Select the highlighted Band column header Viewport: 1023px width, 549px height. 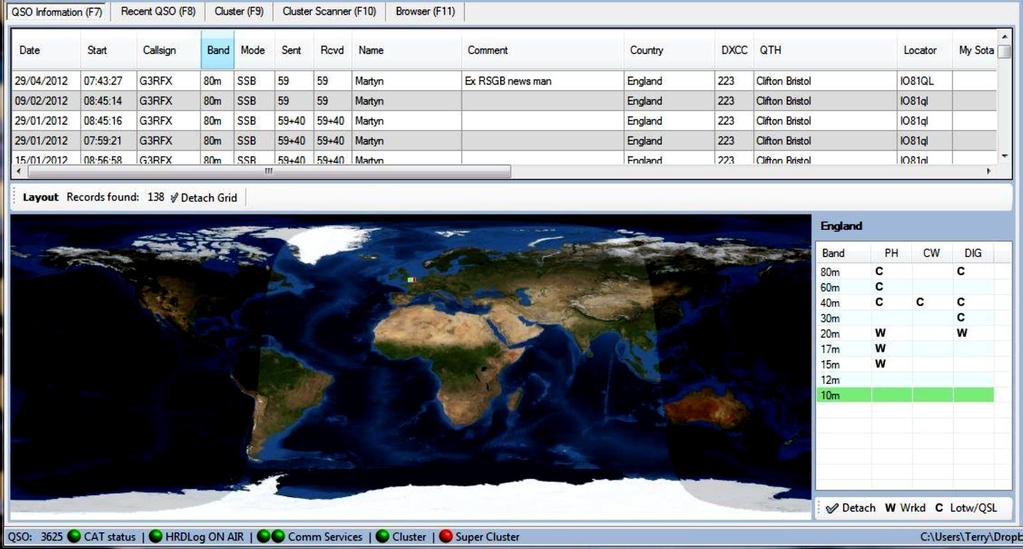tap(217, 50)
